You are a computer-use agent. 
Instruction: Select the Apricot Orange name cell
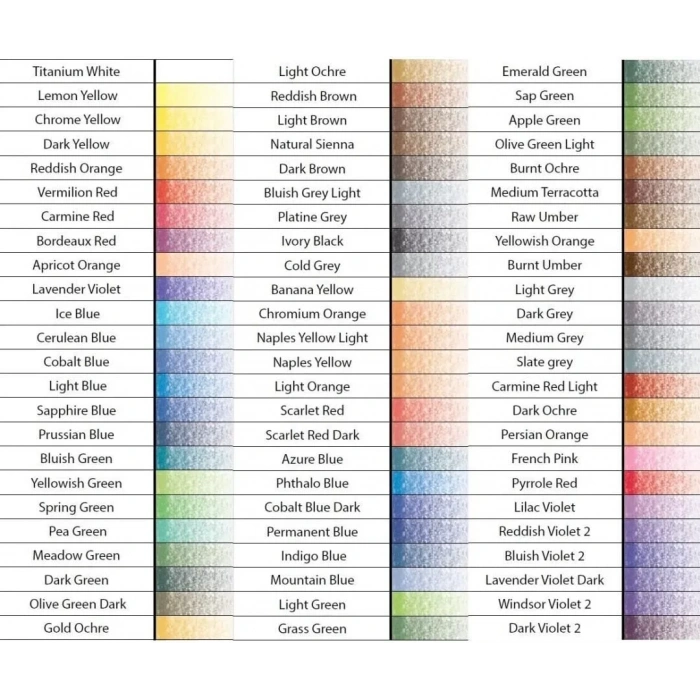[x=76, y=265]
